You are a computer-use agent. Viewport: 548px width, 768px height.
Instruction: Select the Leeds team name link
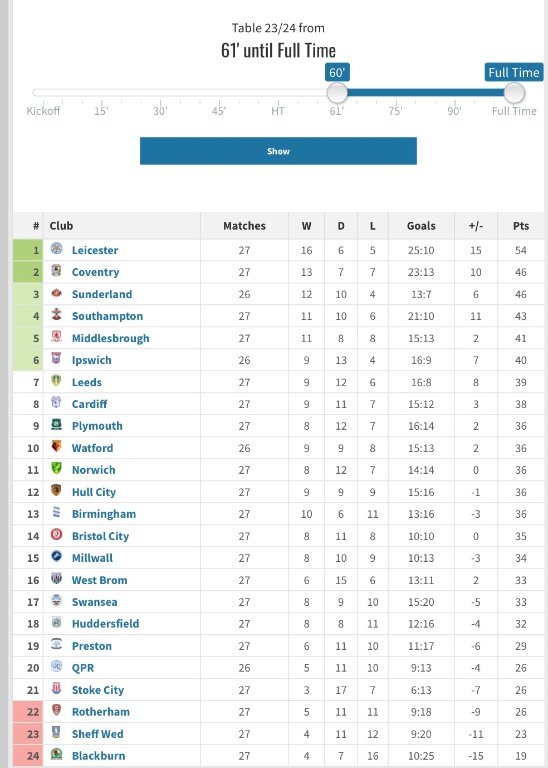click(x=87, y=382)
